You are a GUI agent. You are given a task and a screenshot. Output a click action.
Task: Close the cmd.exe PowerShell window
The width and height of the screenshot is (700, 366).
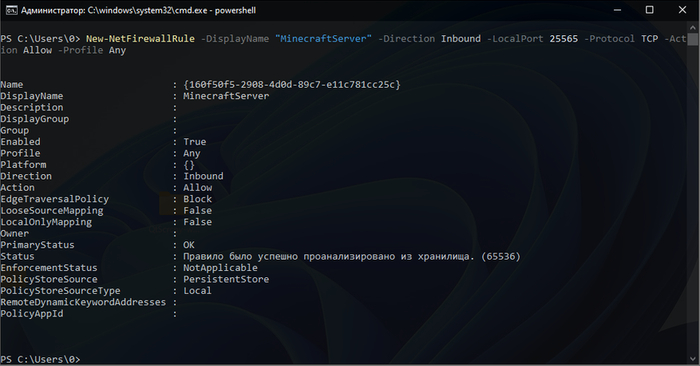pos(683,10)
